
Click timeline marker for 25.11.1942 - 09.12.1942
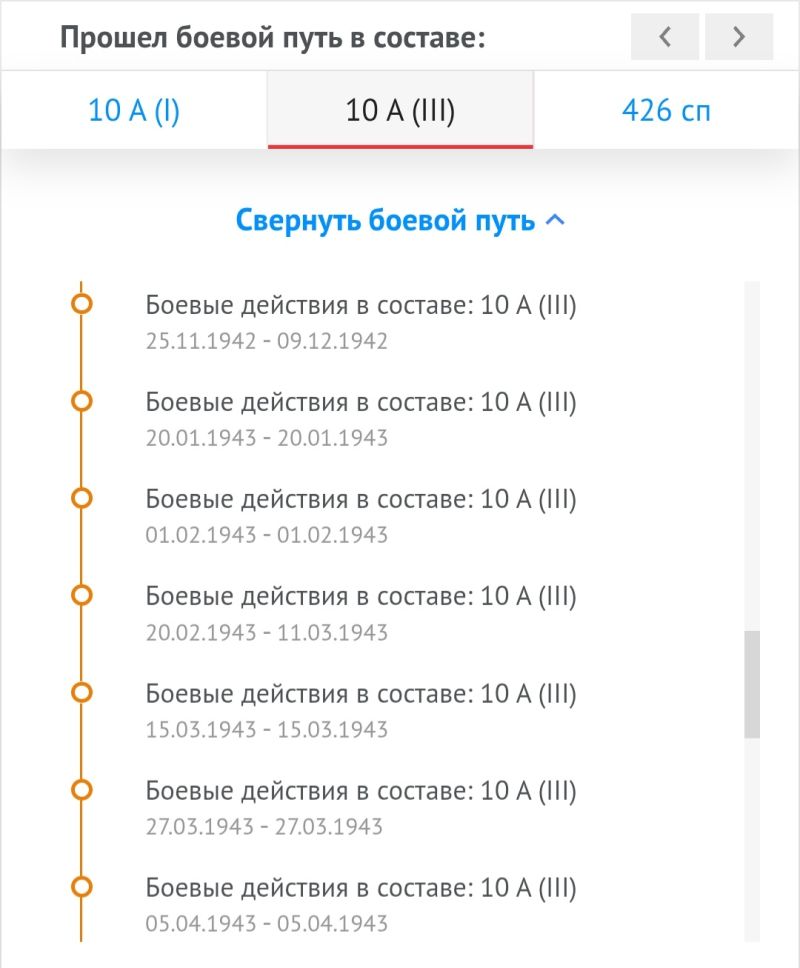(81, 304)
